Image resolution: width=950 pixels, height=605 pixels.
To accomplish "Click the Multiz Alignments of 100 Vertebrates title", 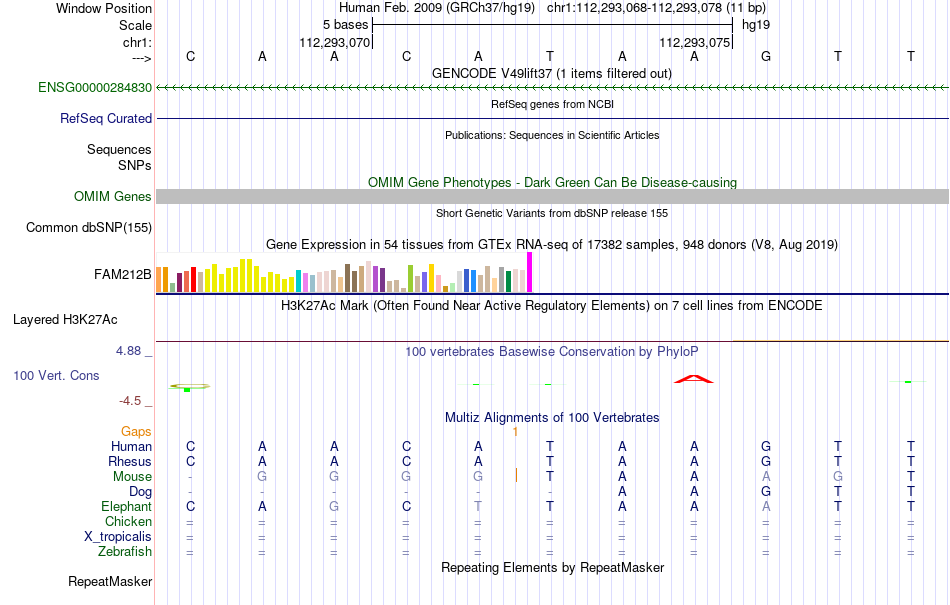I will tap(552, 417).
